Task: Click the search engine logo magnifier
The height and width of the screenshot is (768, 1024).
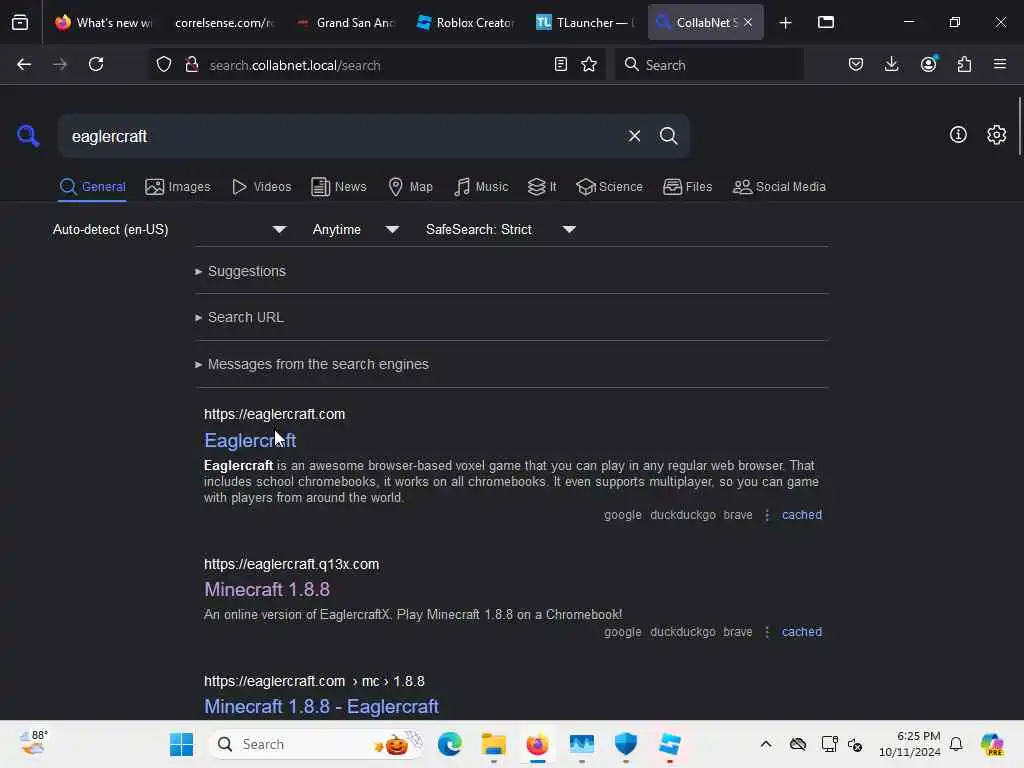Action: click(x=27, y=136)
